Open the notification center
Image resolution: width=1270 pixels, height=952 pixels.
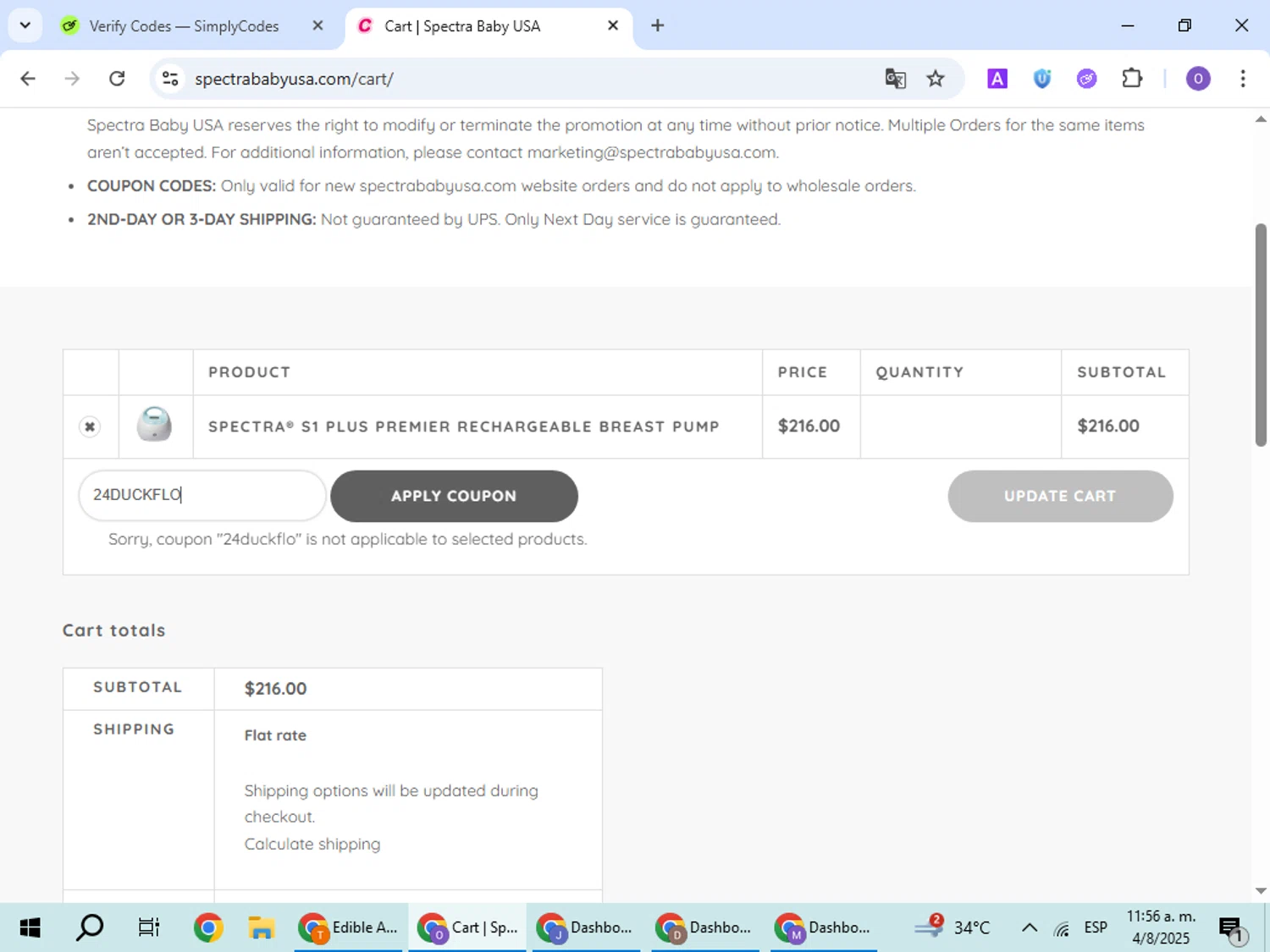(1234, 928)
